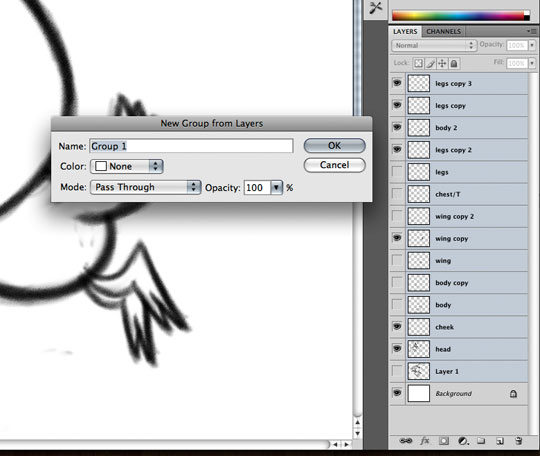Viewport: 540px width, 456px height.
Task: Click the horizontal scrollbar left arrow
Action: click(x=335, y=445)
